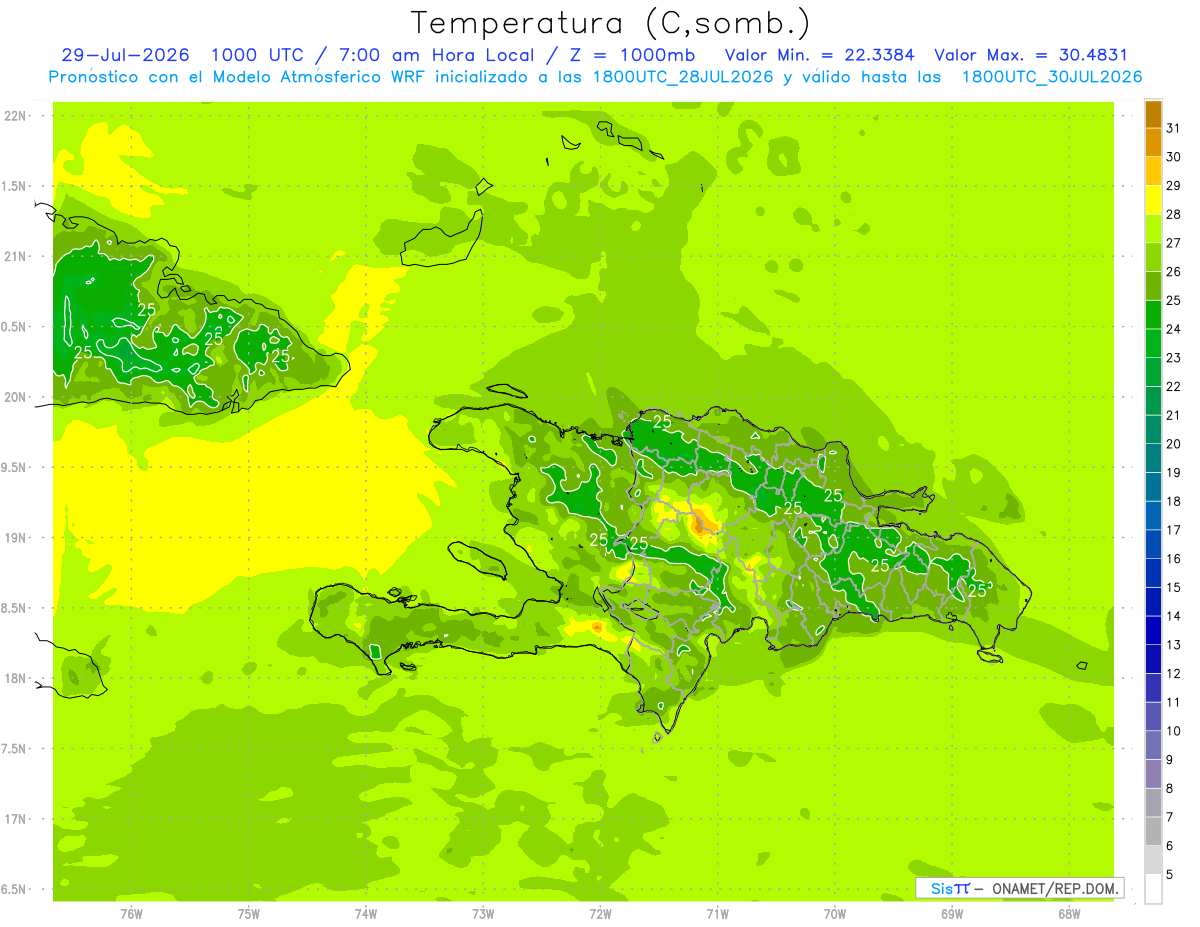Click the 1800UTC_30JUL2026 validity time text
The image size is (1200, 927).
pyautogui.click(x=1052, y=77)
